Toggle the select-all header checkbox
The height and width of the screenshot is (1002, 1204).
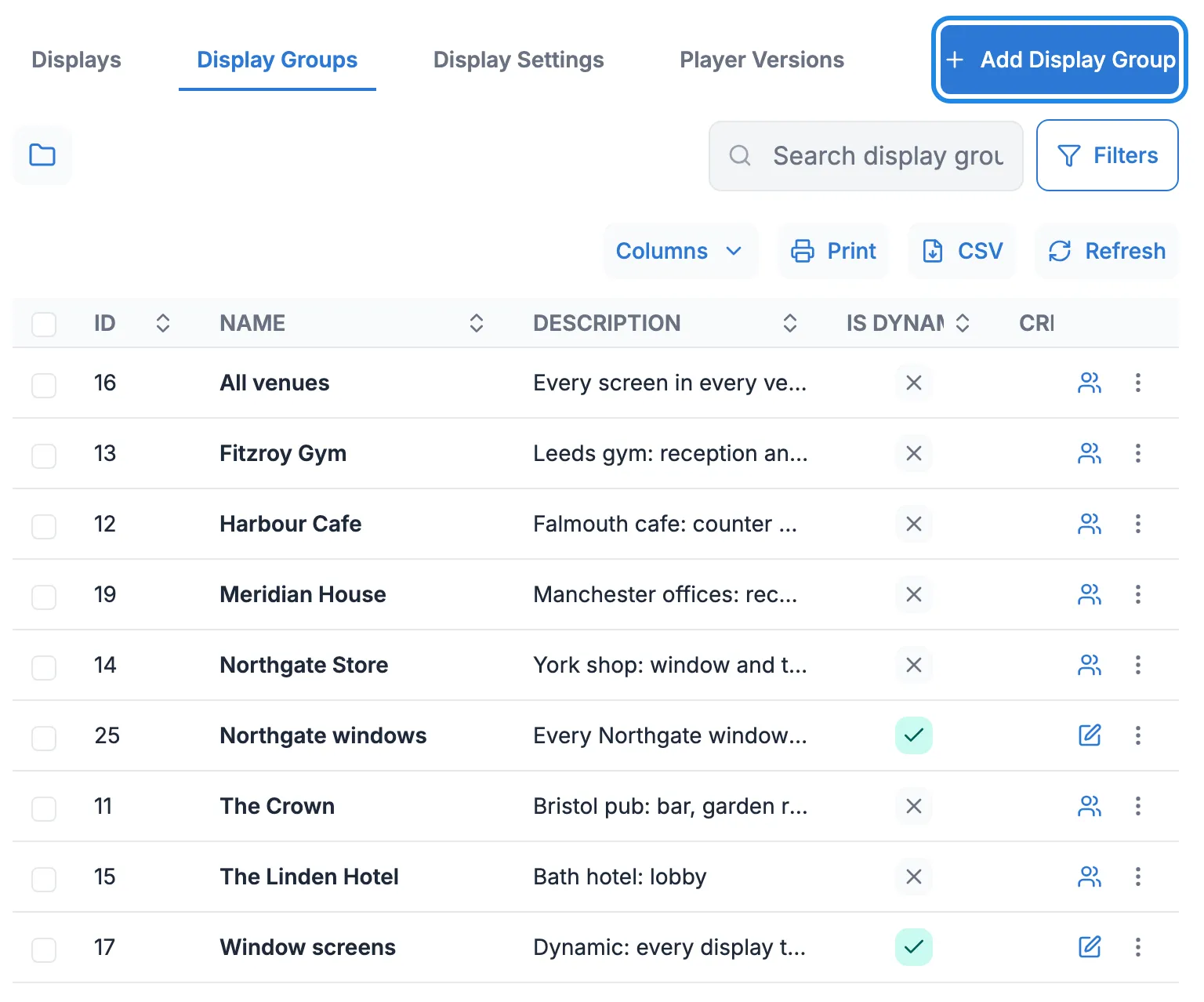click(x=44, y=323)
